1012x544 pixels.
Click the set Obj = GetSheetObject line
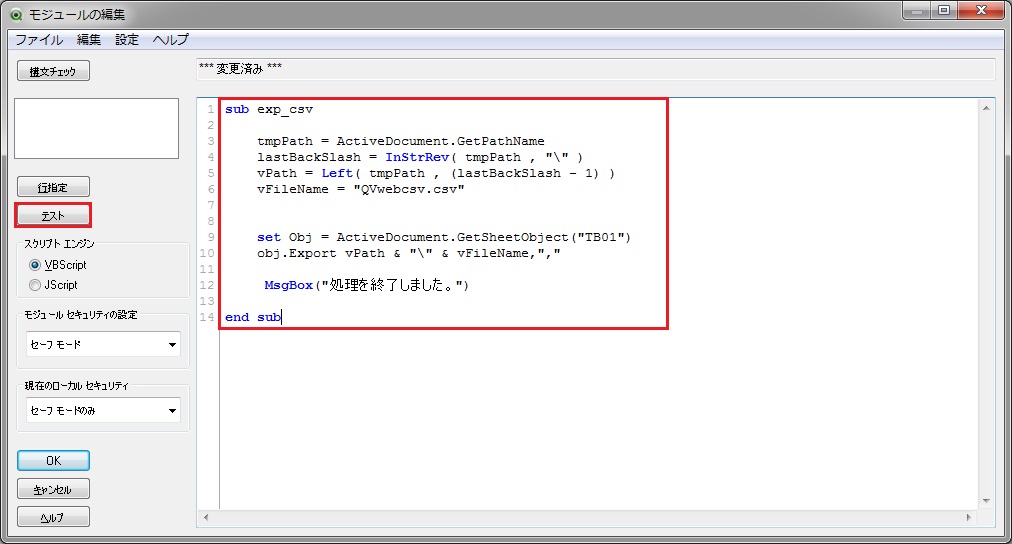[x=443, y=237]
